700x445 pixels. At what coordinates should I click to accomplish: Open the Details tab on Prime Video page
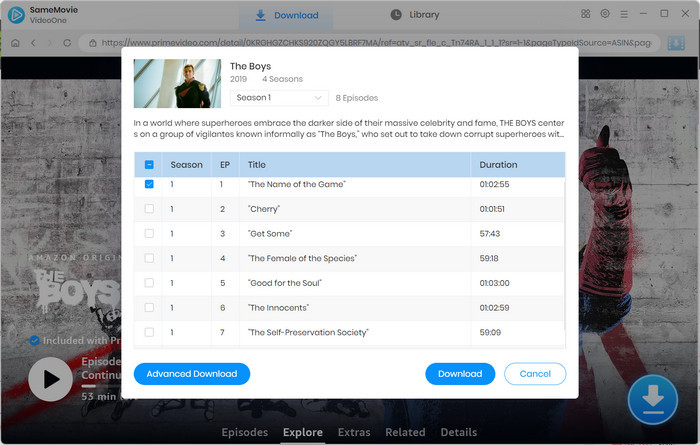[x=458, y=432]
